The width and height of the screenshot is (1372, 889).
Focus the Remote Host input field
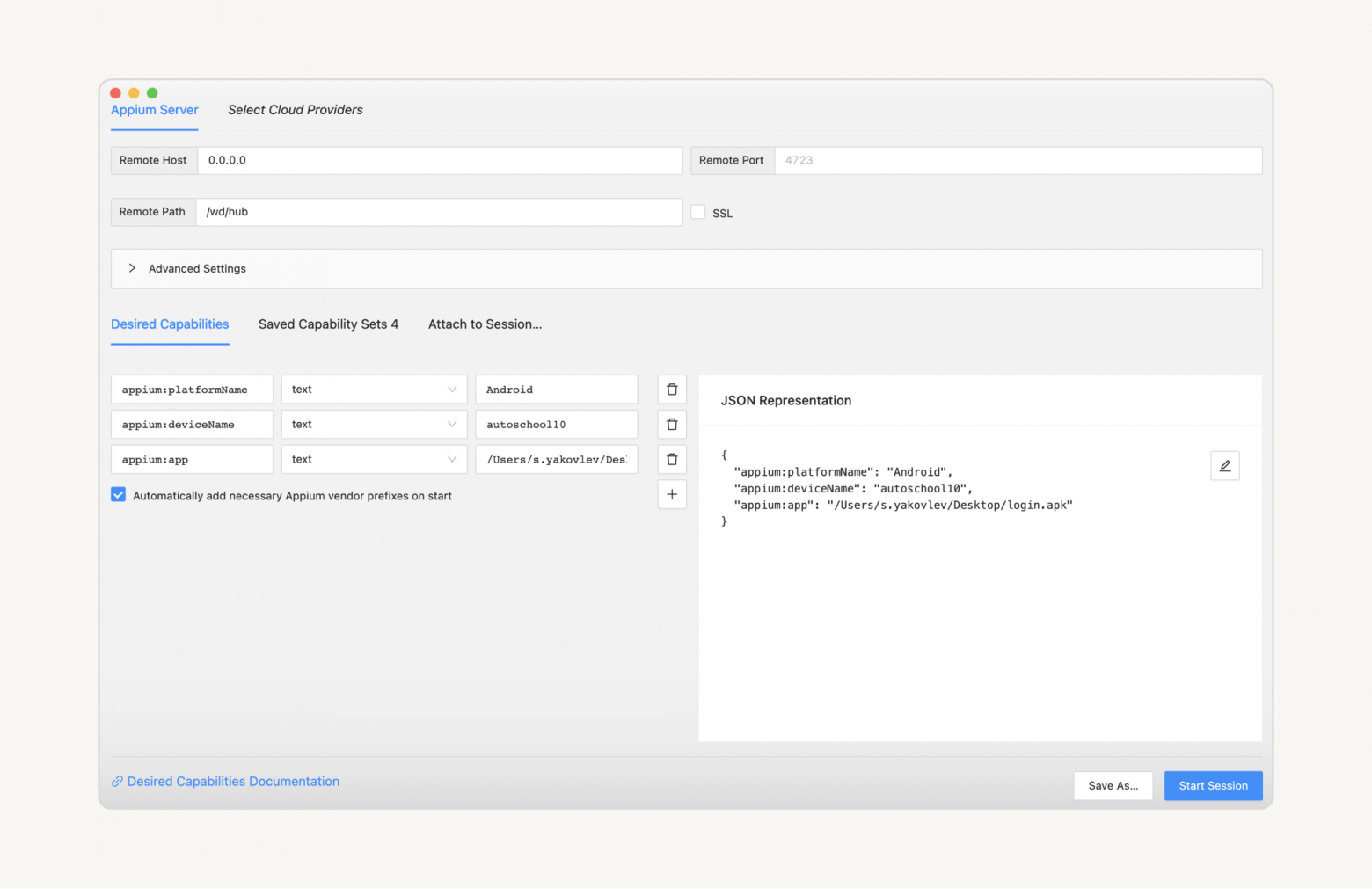[440, 161]
